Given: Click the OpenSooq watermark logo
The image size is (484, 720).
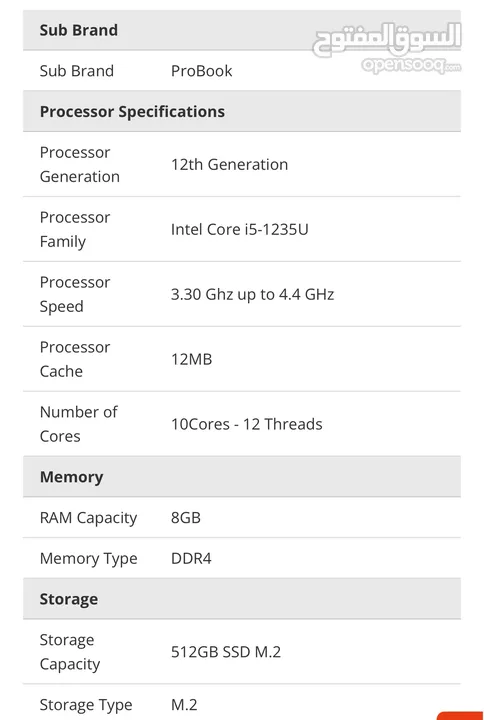Looking at the screenshot, I should (x=387, y=48).
